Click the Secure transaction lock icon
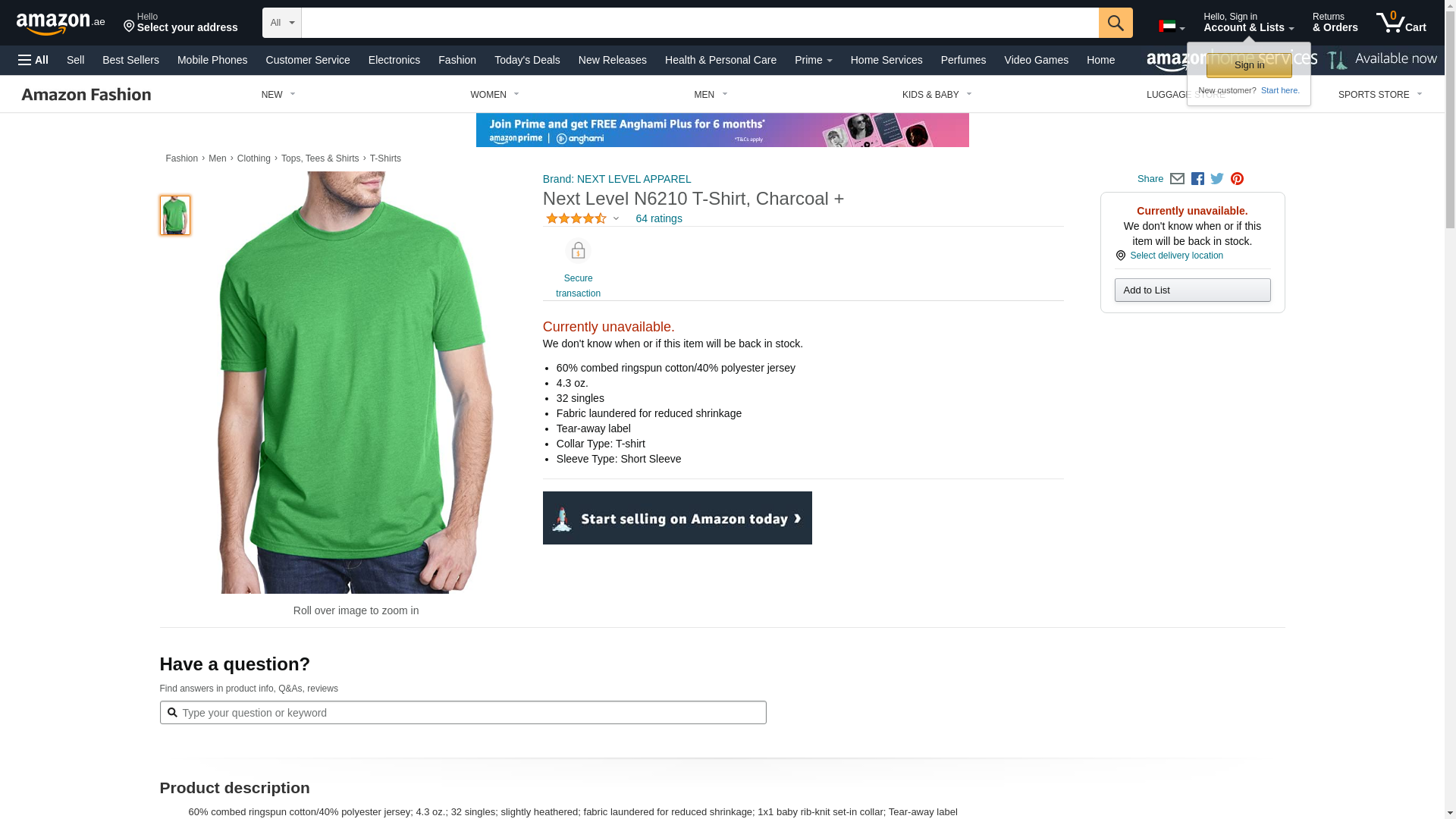1456x819 pixels. click(x=578, y=251)
